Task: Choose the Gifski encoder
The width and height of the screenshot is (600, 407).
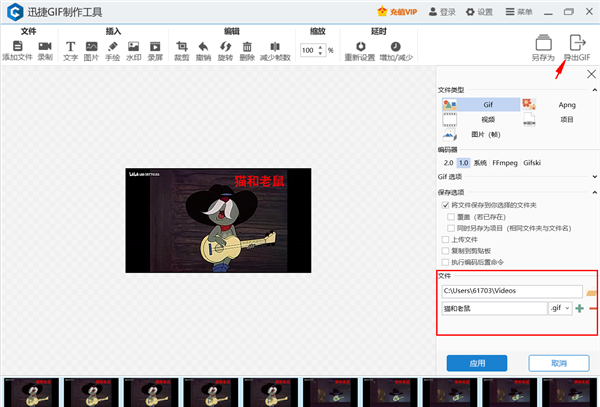Action: coord(532,163)
